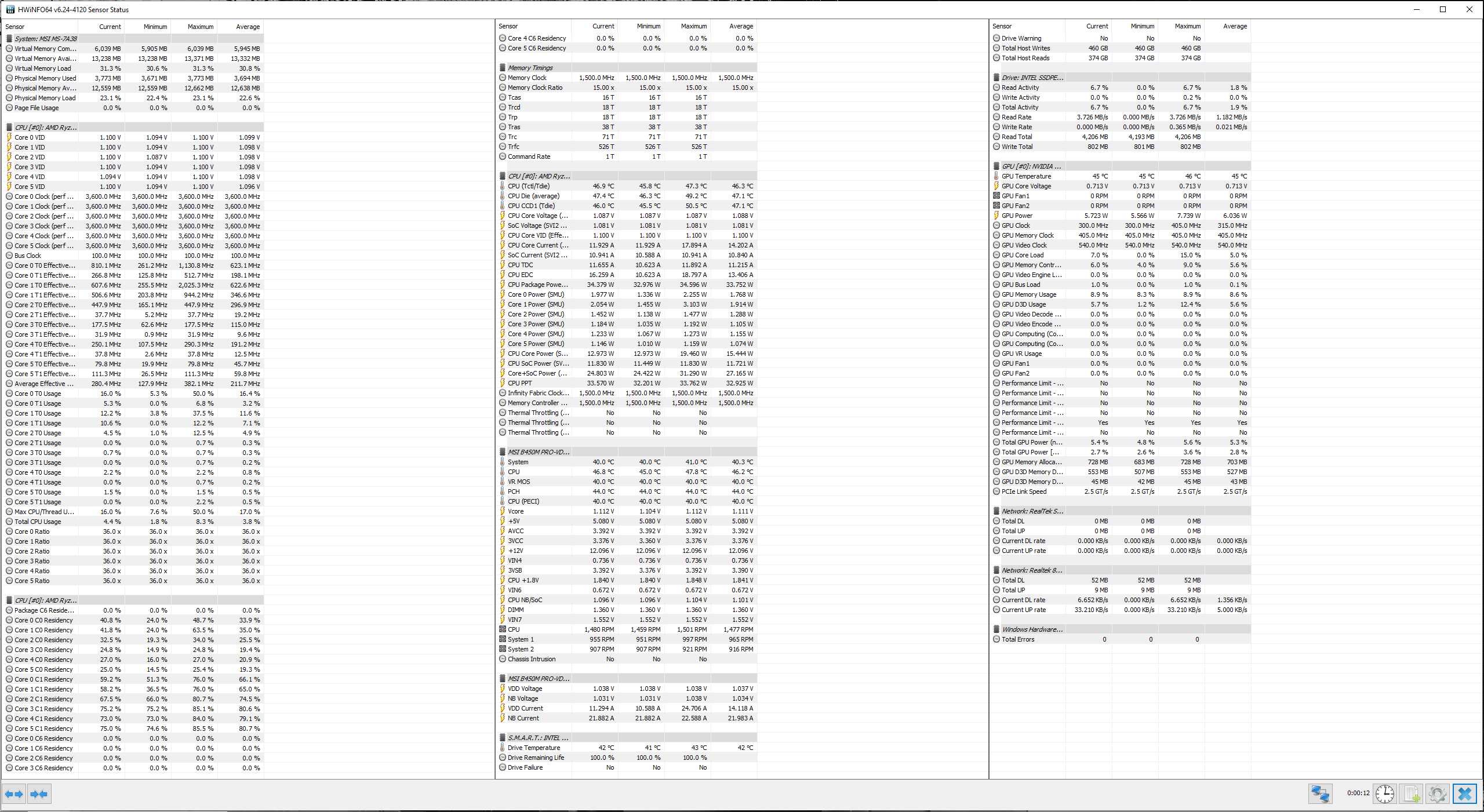Select the GPU Temperature sensor row

[x=1026, y=176]
